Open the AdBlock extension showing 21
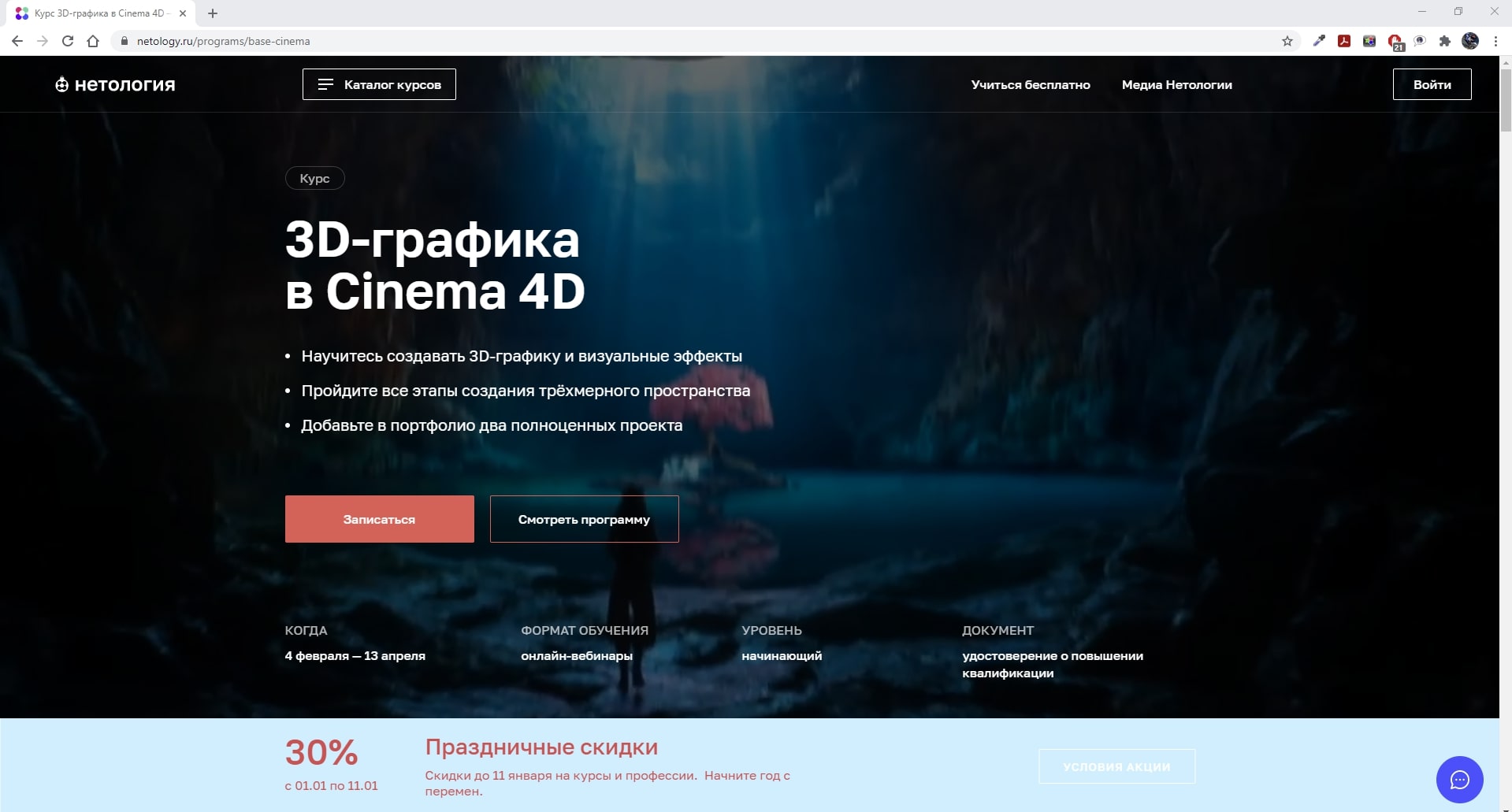The image size is (1512, 812). [x=1395, y=43]
